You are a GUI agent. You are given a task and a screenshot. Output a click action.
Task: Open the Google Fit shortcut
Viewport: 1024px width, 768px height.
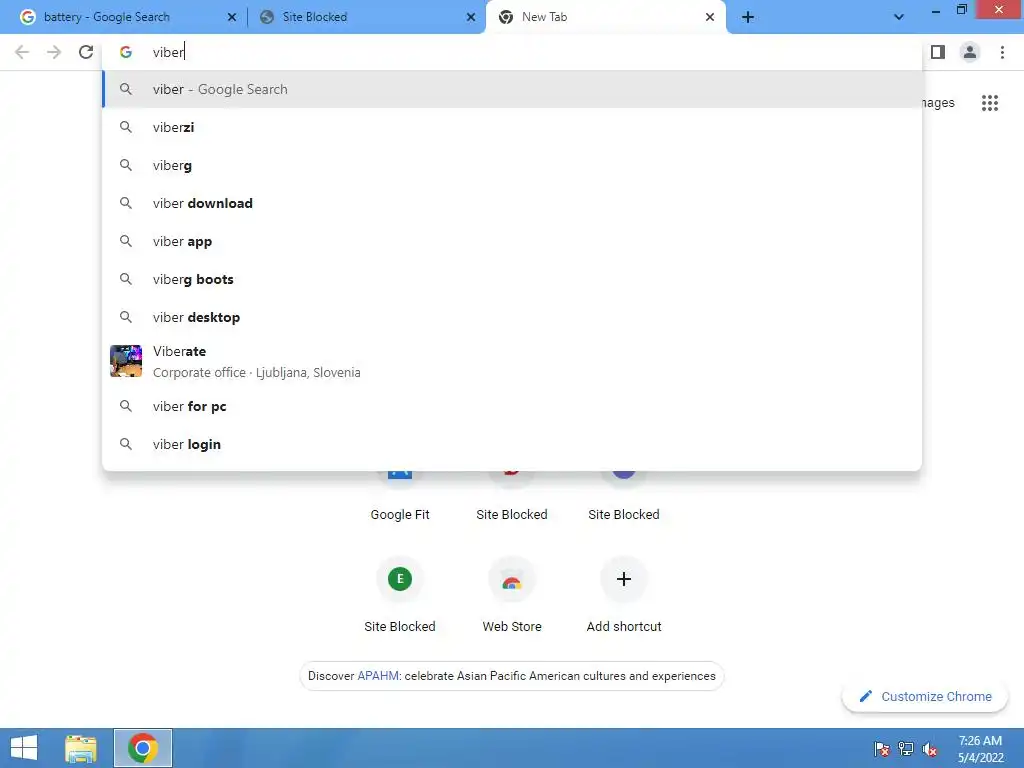coord(400,496)
